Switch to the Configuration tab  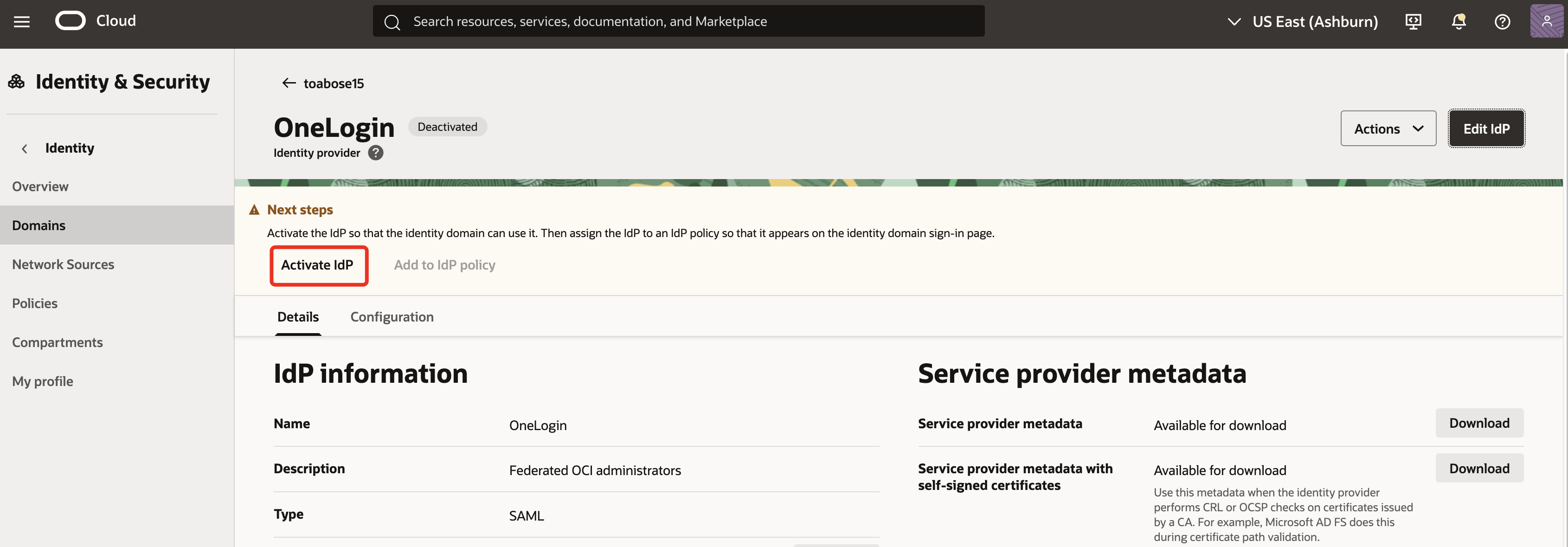pos(392,316)
